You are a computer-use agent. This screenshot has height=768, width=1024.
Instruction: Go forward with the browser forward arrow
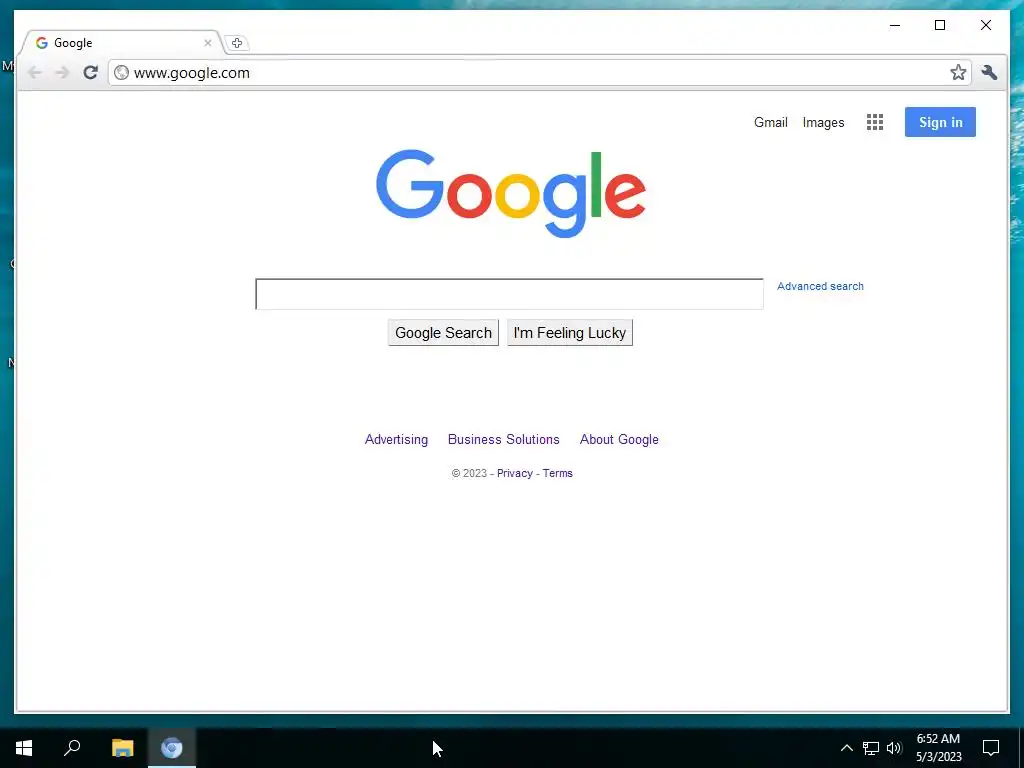tap(62, 72)
